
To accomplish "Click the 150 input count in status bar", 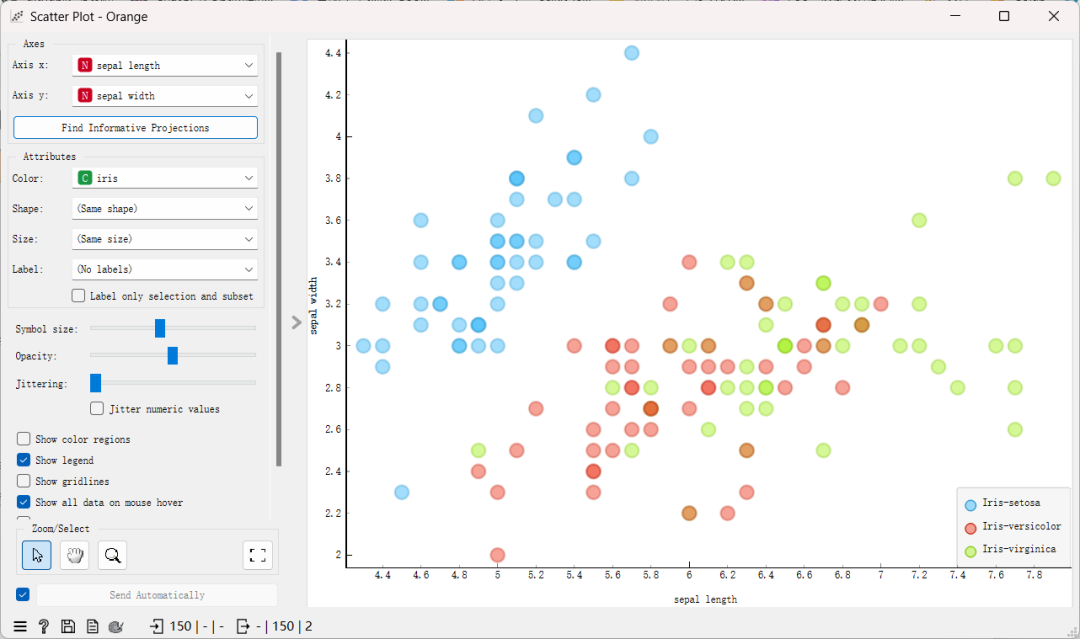I will click(x=180, y=626).
